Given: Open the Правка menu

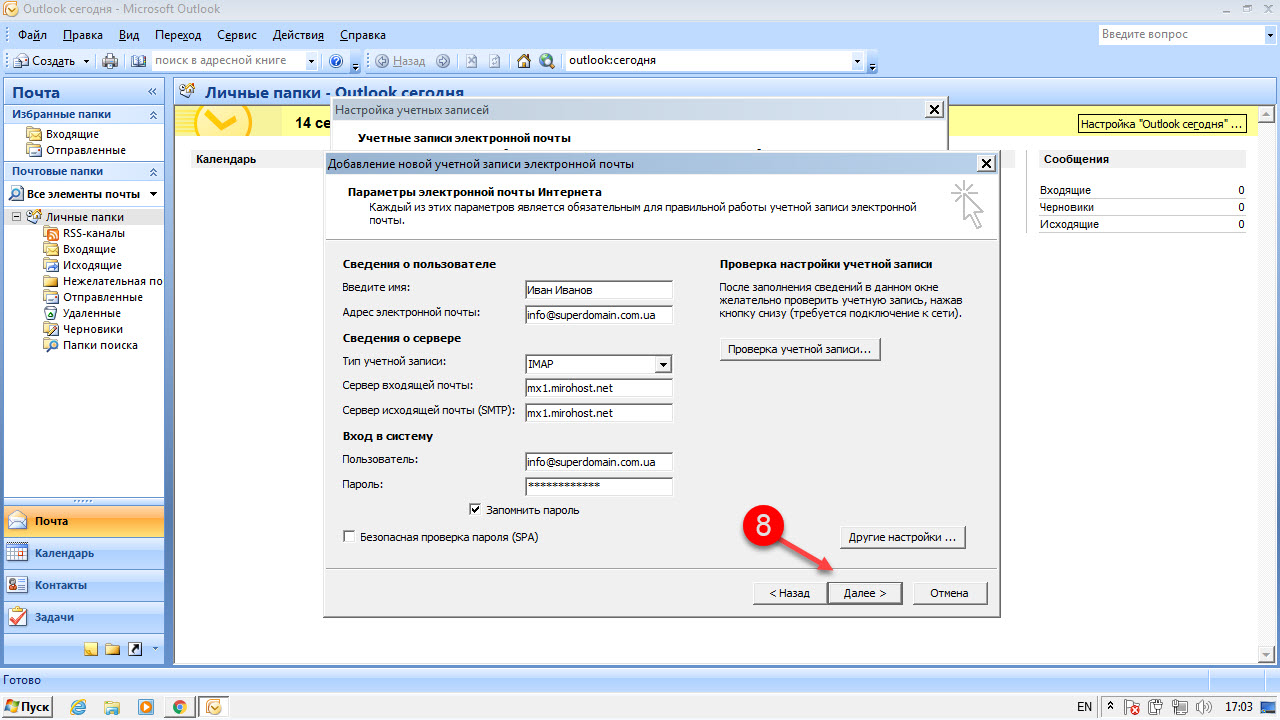Looking at the screenshot, I should pos(82,35).
